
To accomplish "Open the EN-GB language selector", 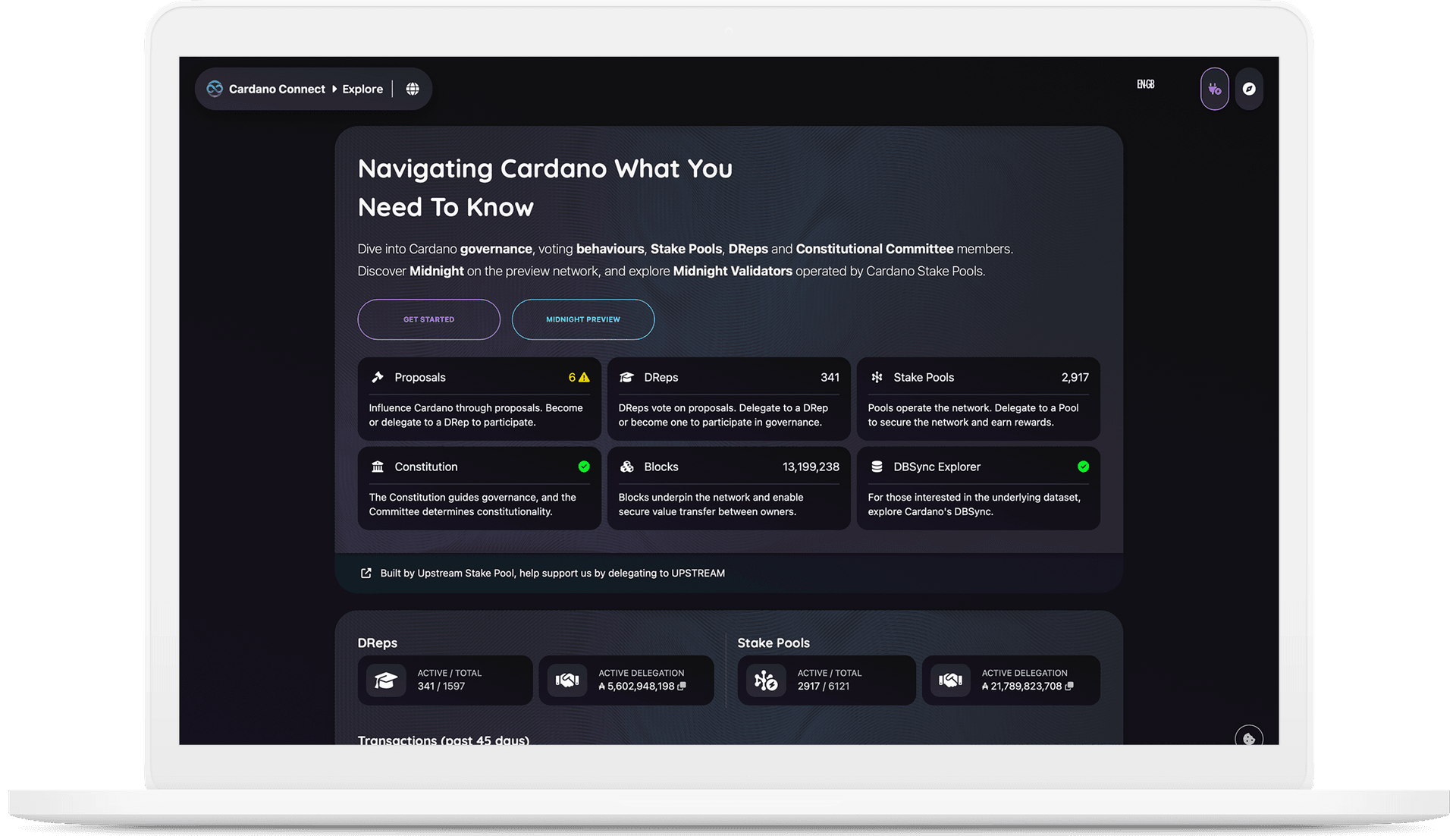I will [x=1145, y=83].
